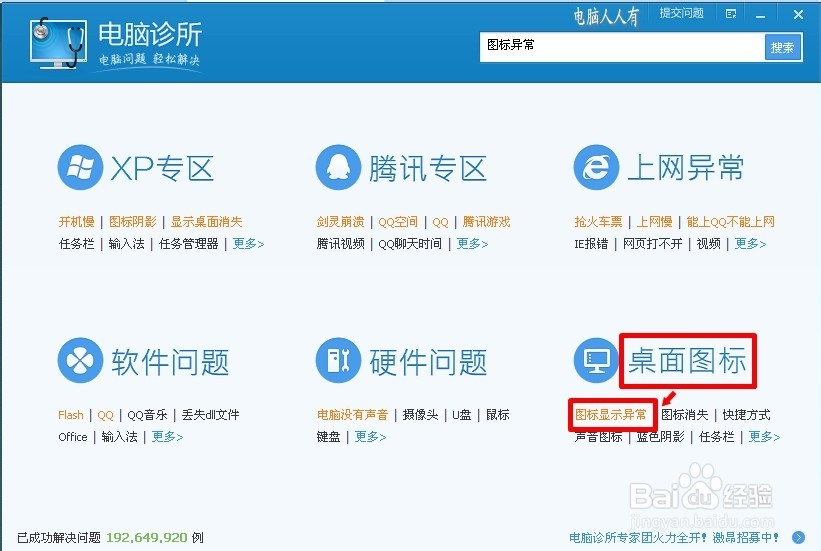Screen dimensions: 821x551
Task: Open the 桌面图标 heading
Action: pos(687,361)
